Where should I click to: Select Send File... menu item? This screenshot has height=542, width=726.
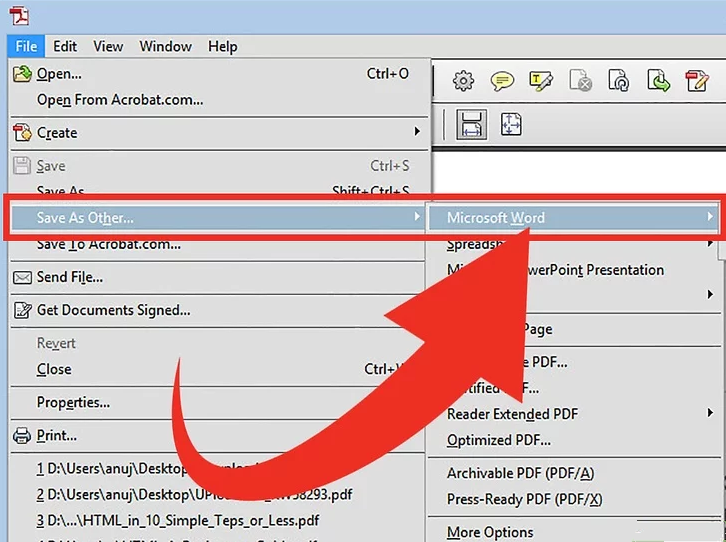218,277
